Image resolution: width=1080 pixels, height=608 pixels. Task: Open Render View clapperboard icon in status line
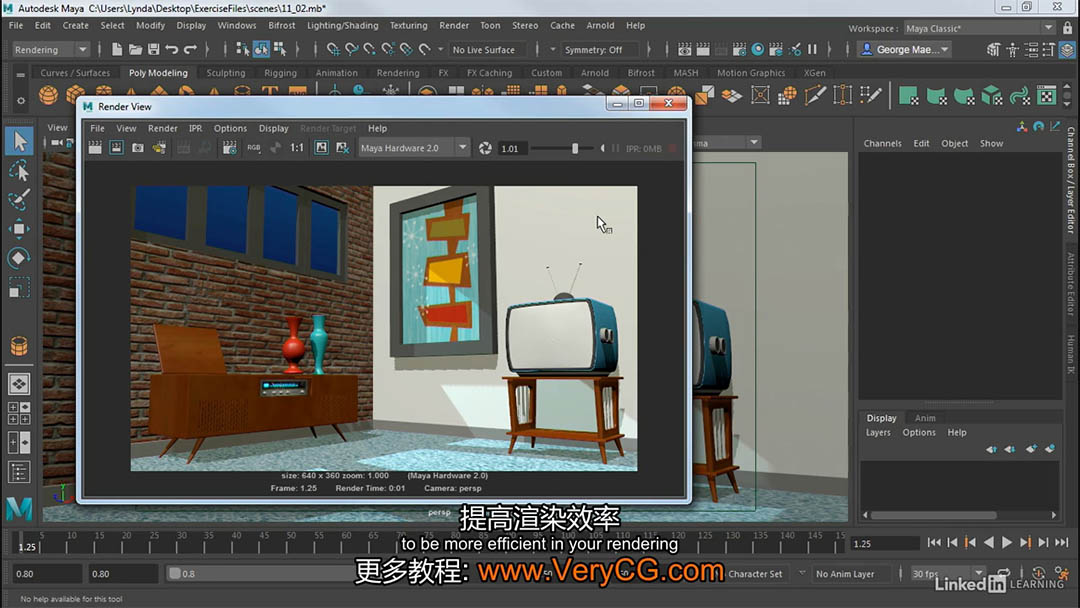(685, 50)
